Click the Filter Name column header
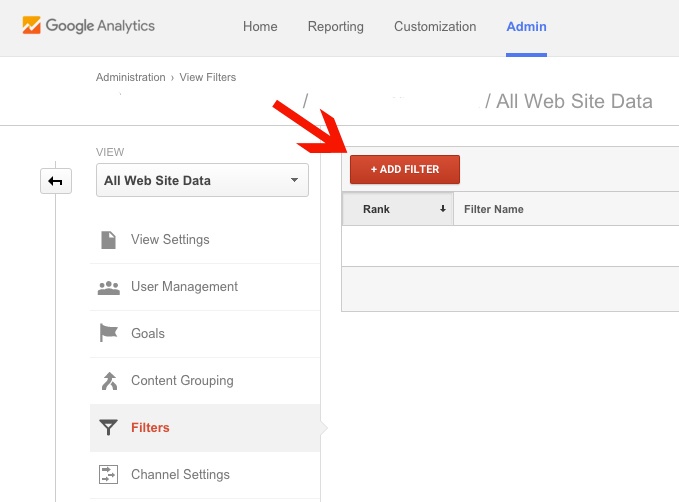The image size is (679, 502). pyautogui.click(x=494, y=209)
